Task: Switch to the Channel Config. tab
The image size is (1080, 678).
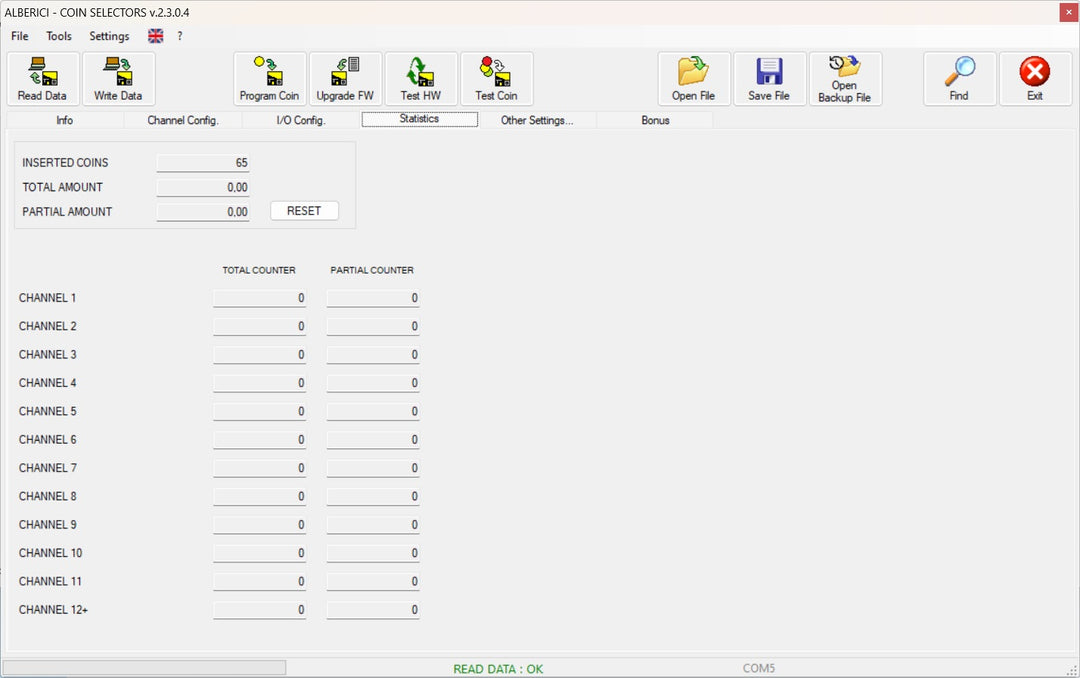Action: pos(182,120)
